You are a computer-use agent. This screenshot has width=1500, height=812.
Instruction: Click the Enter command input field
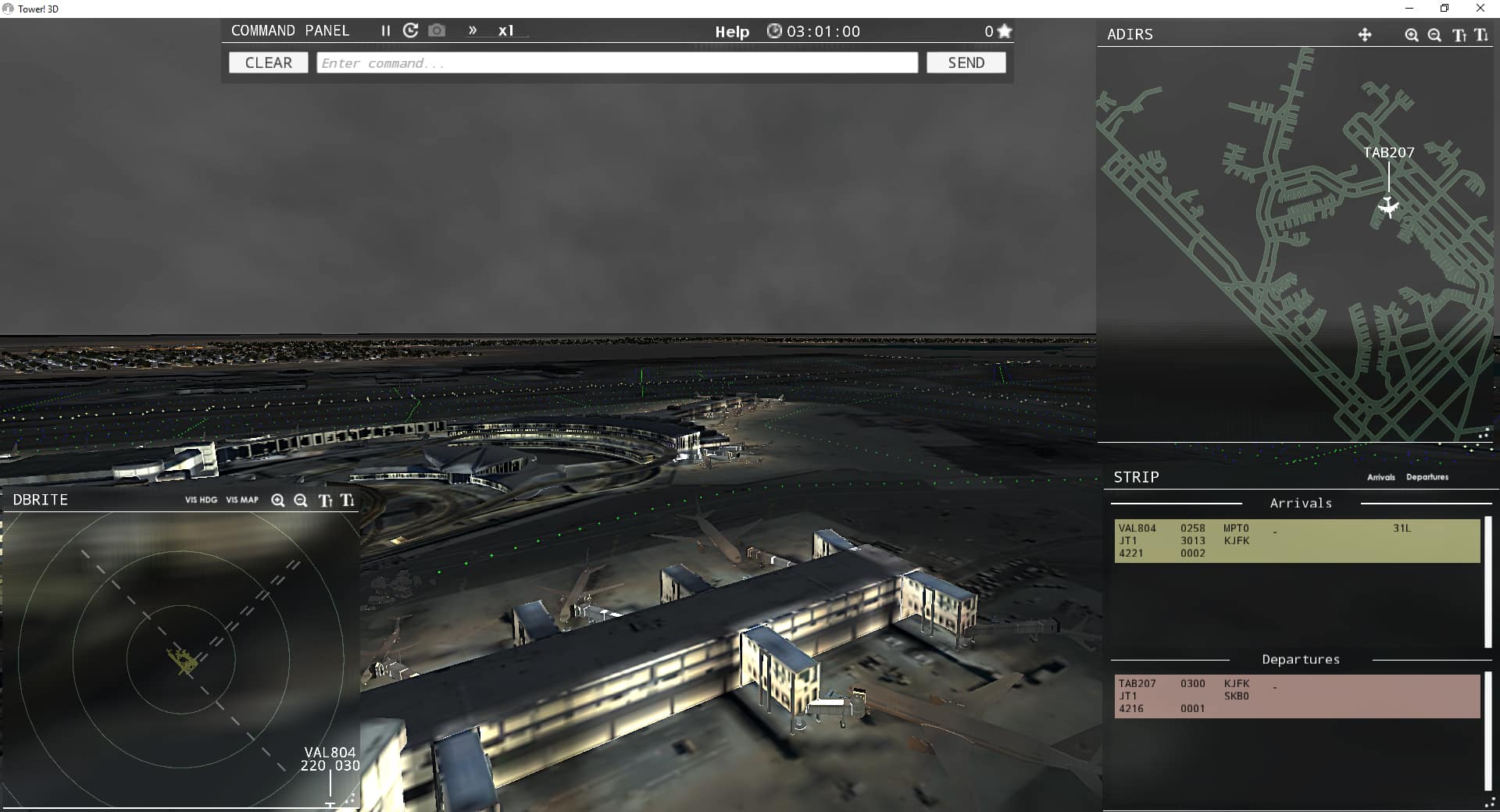coord(617,63)
